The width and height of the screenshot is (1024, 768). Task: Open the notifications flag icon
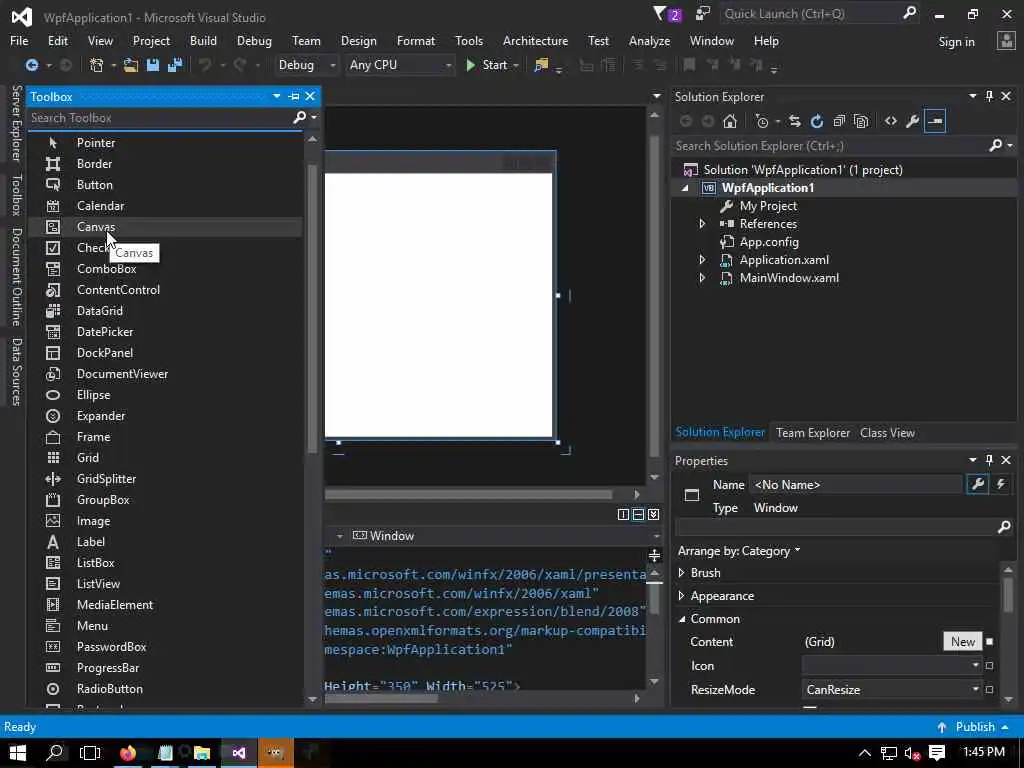tap(667, 14)
